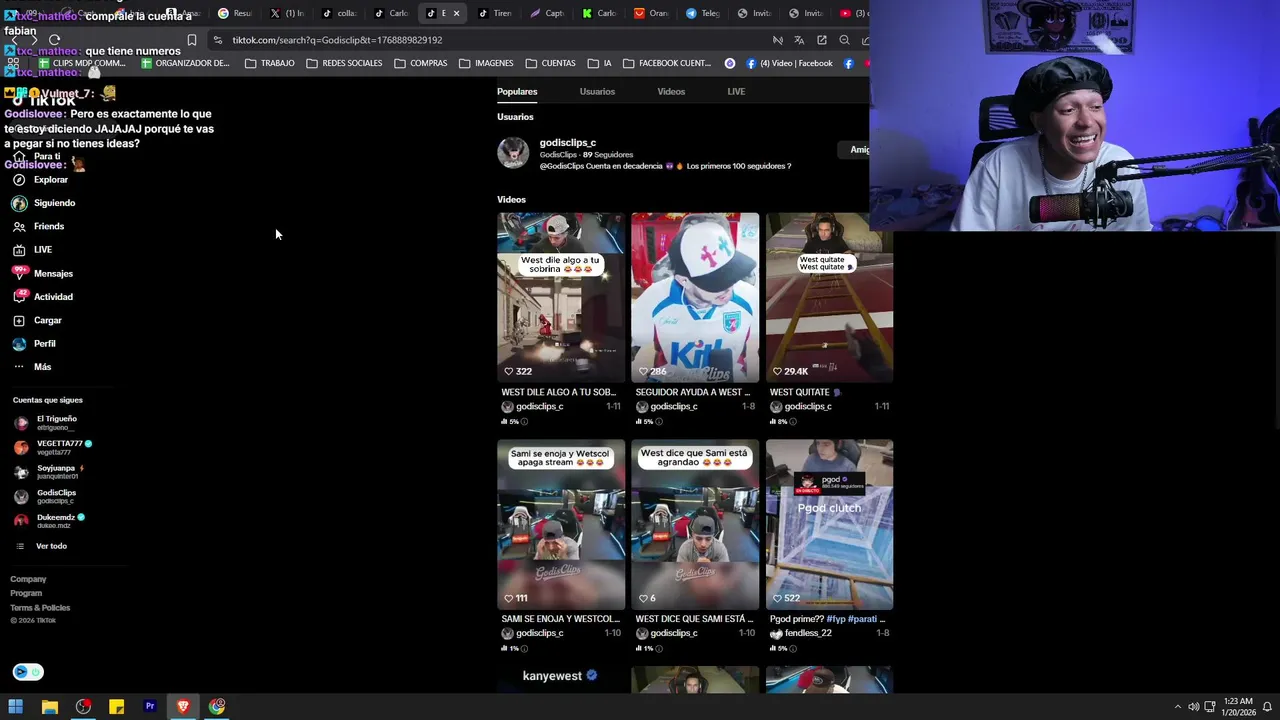
Task: Open Mensajes inbox in sidebar
Action: pyautogui.click(x=42, y=273)
